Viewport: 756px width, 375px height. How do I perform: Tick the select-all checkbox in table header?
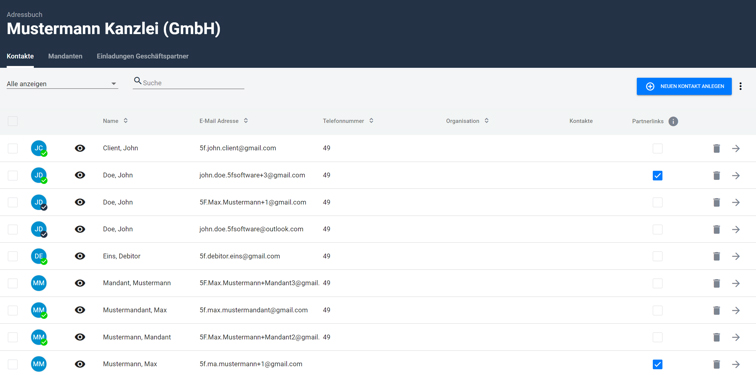[x=13, y=121]
